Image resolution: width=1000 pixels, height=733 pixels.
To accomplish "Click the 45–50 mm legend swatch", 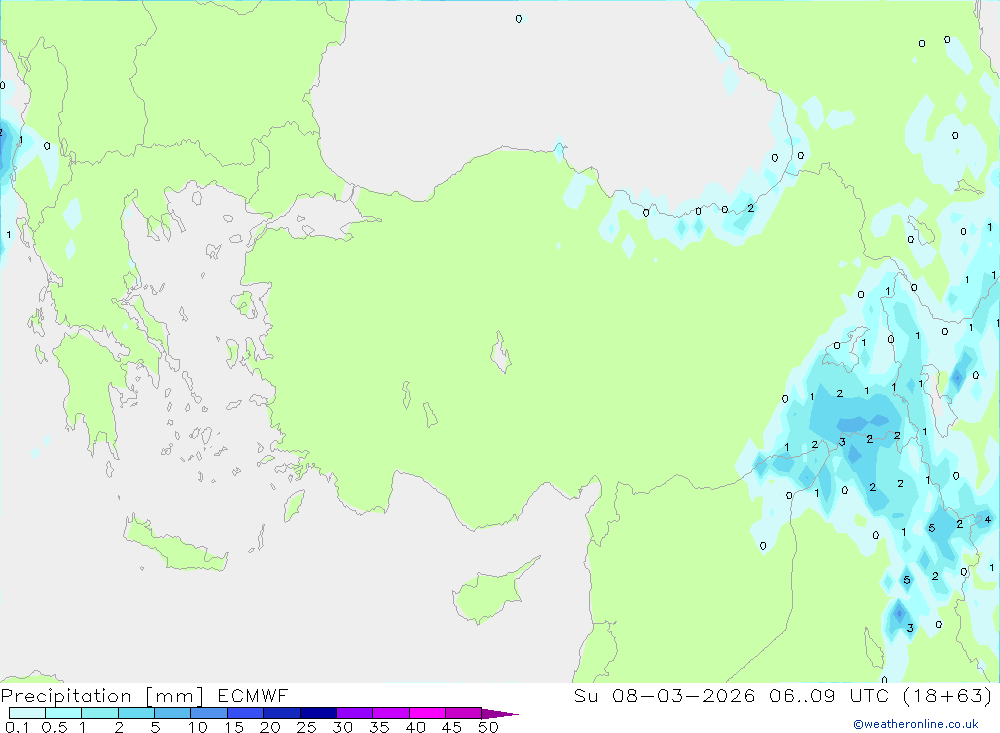I will (464, 713).
